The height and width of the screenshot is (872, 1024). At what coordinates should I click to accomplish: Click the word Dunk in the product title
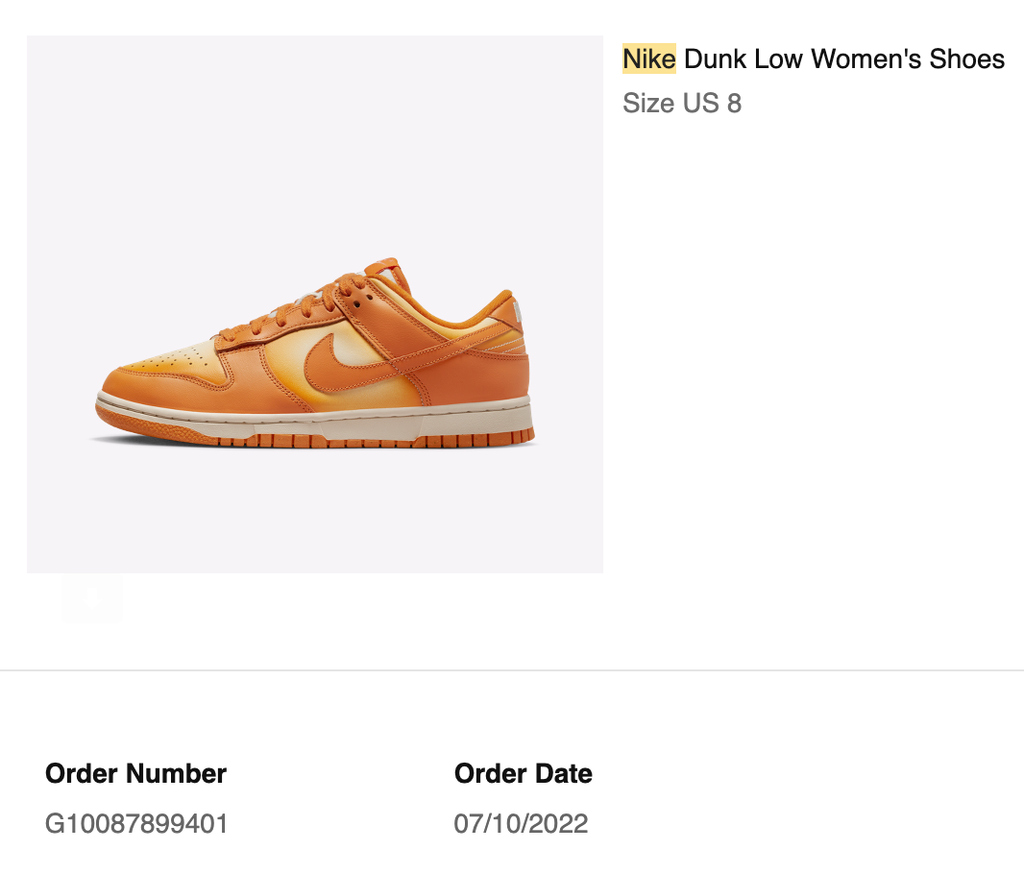(x=715, y=59)
